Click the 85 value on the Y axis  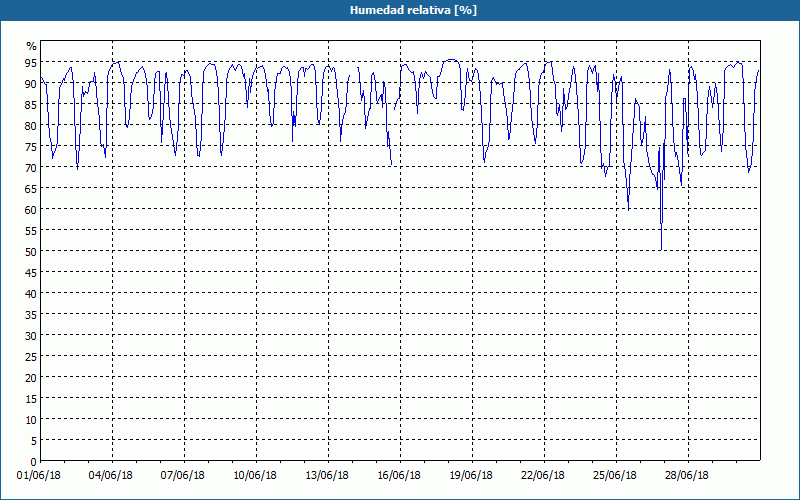tap(31, 105)
